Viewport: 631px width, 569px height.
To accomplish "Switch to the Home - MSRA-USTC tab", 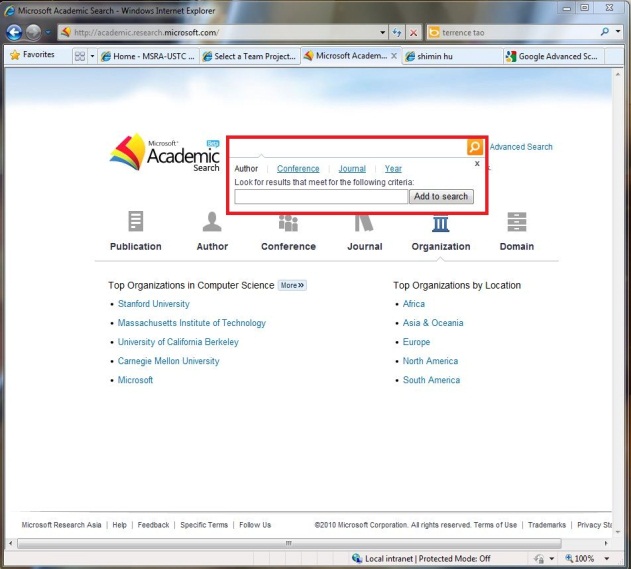I will (148, 56).
